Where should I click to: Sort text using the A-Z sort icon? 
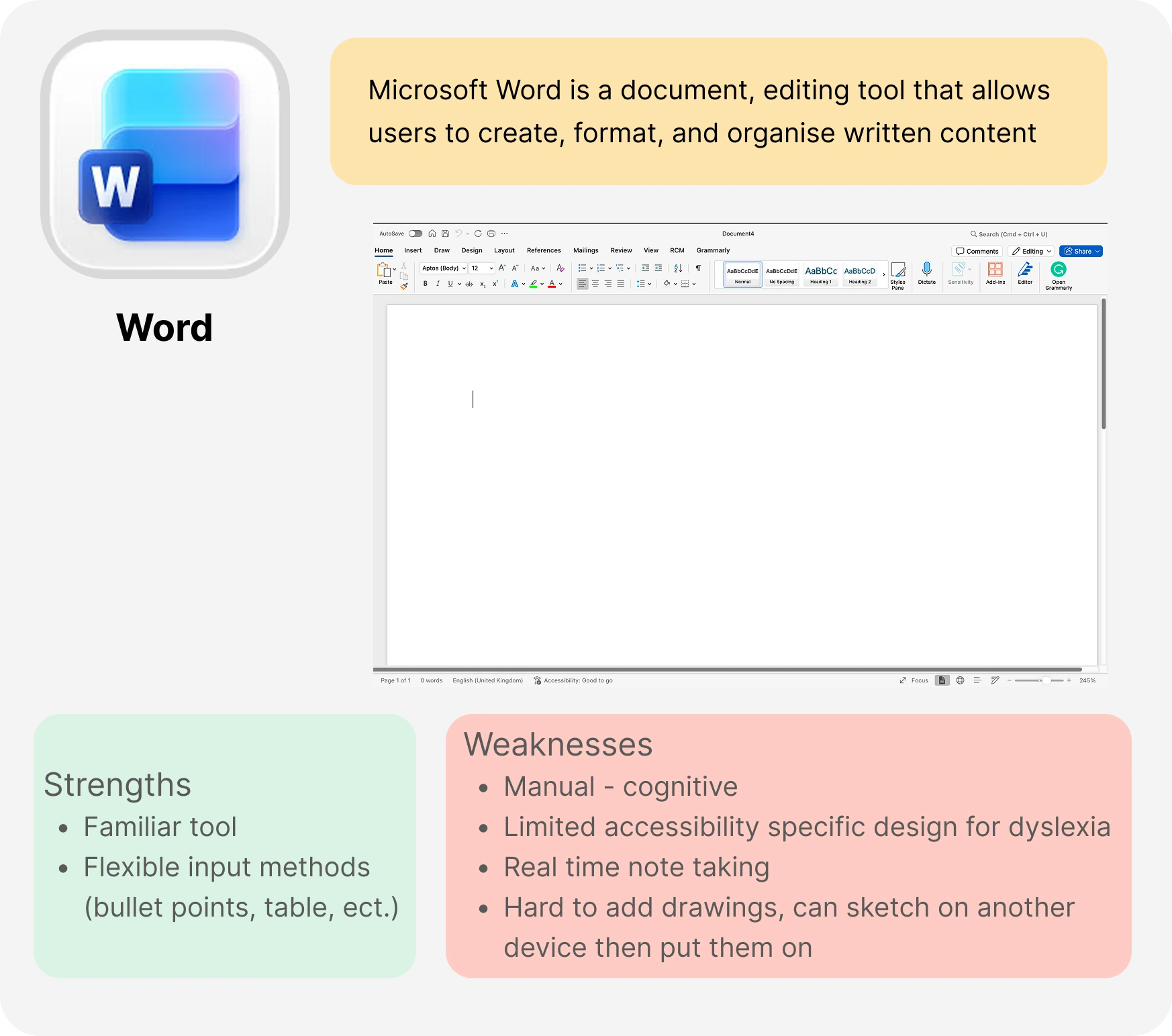tap(678, 268)
